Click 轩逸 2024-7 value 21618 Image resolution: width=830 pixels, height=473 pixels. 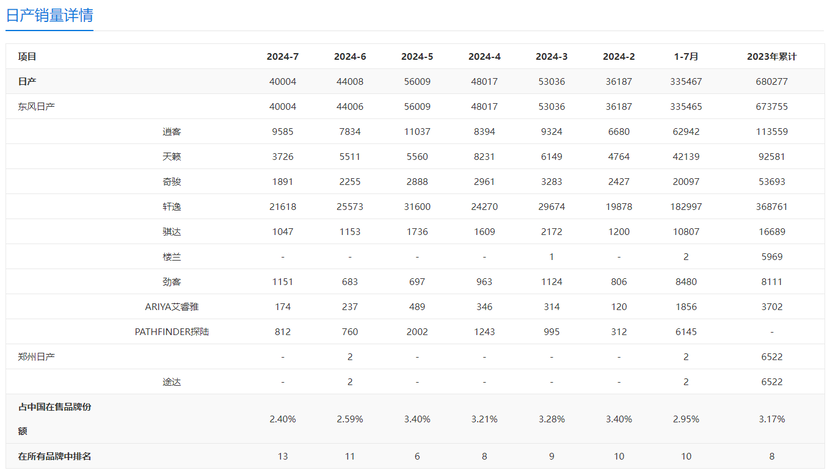283,206
